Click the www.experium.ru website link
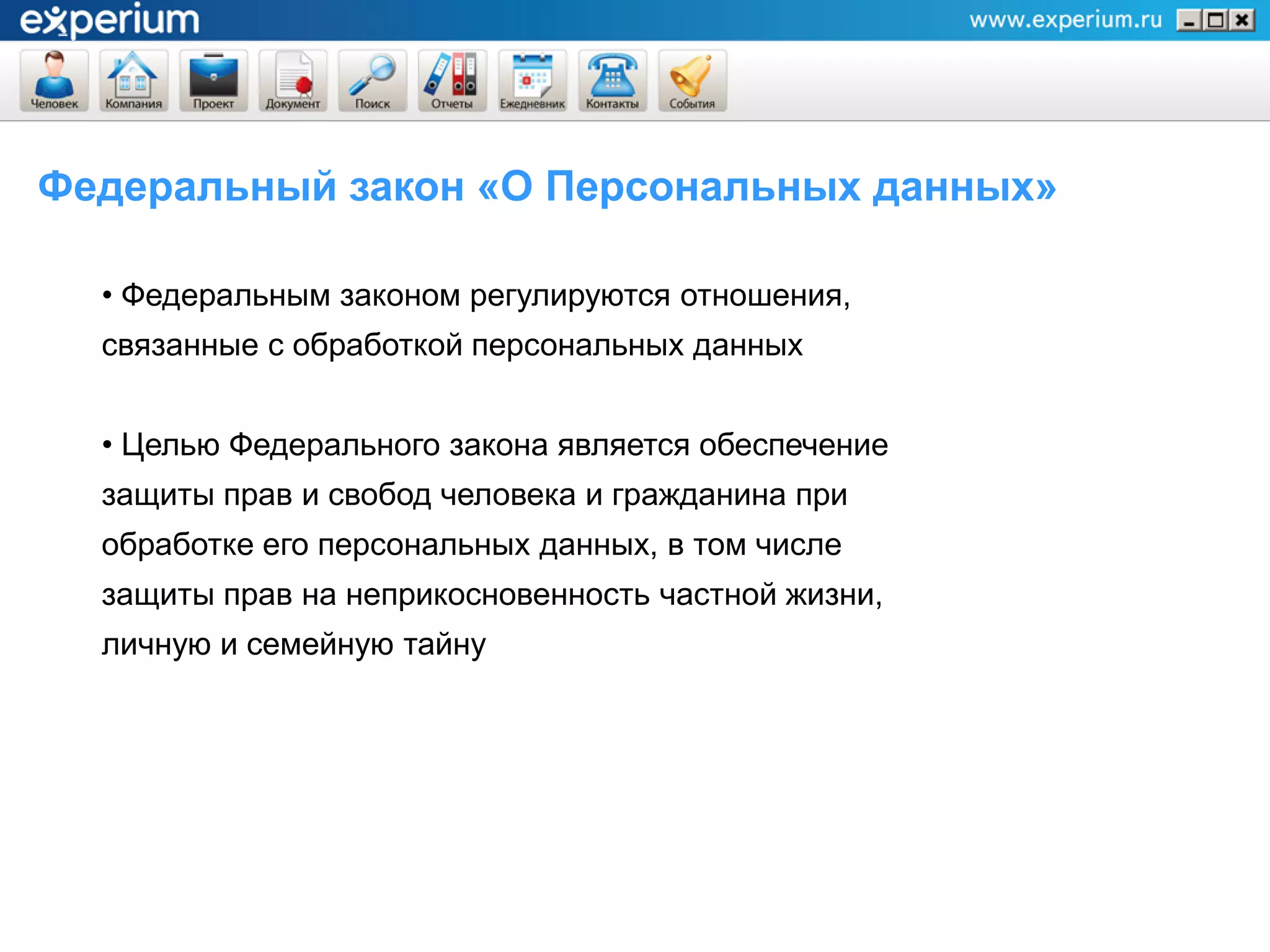The image size is (1270, 952). pyautogui.click(x=1065, y=20)
